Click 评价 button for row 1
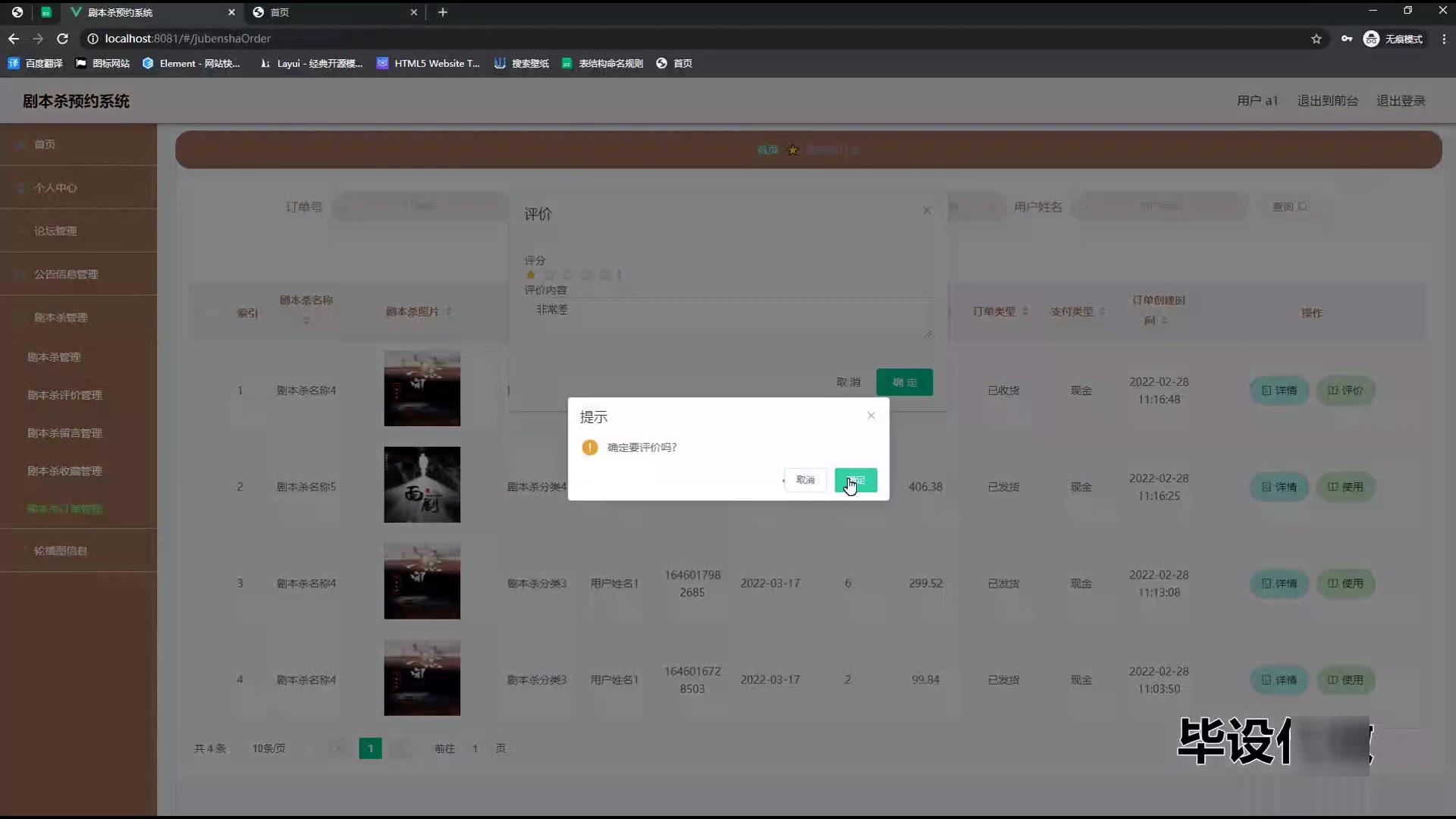The width and height of the screenshot is (1456, 819). click(1345, 391)
